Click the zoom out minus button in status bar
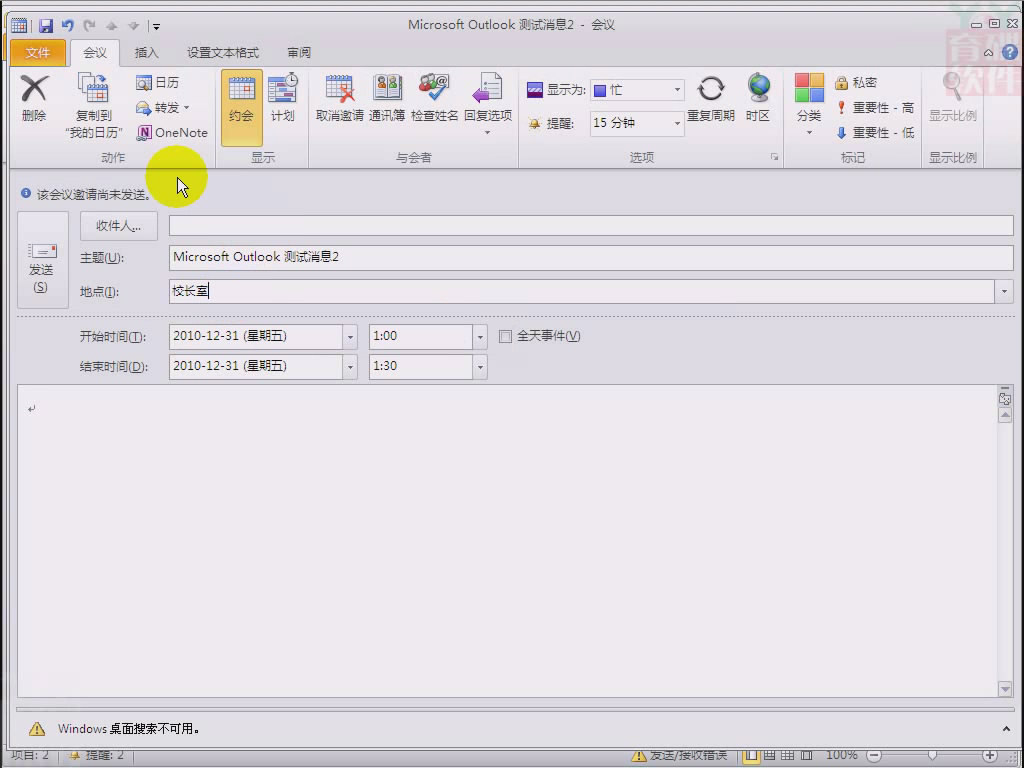The width and height of the screenshot is (1024, 768). click(x=874, y=756)
